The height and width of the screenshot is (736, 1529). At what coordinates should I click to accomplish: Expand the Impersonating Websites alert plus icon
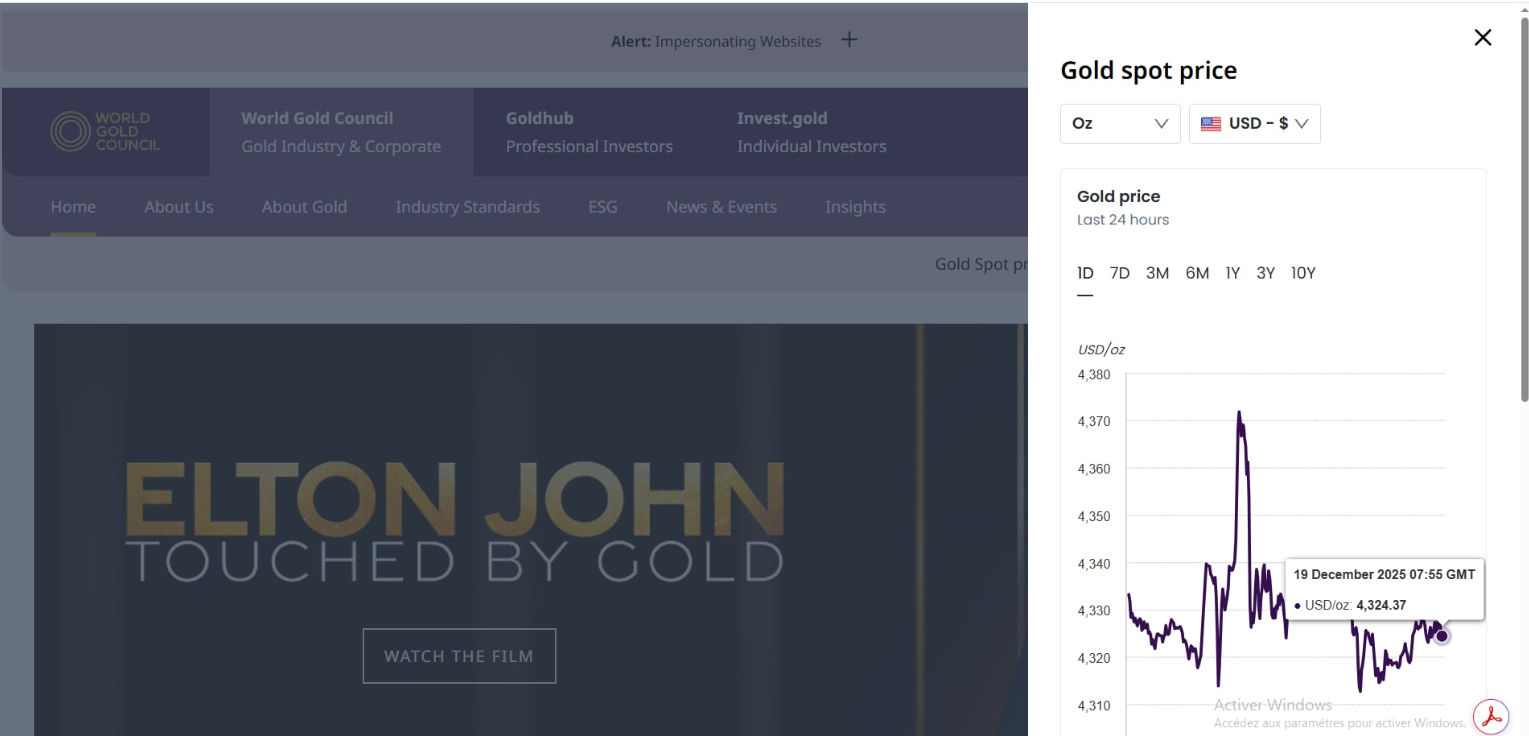click(x=849, y=40)
